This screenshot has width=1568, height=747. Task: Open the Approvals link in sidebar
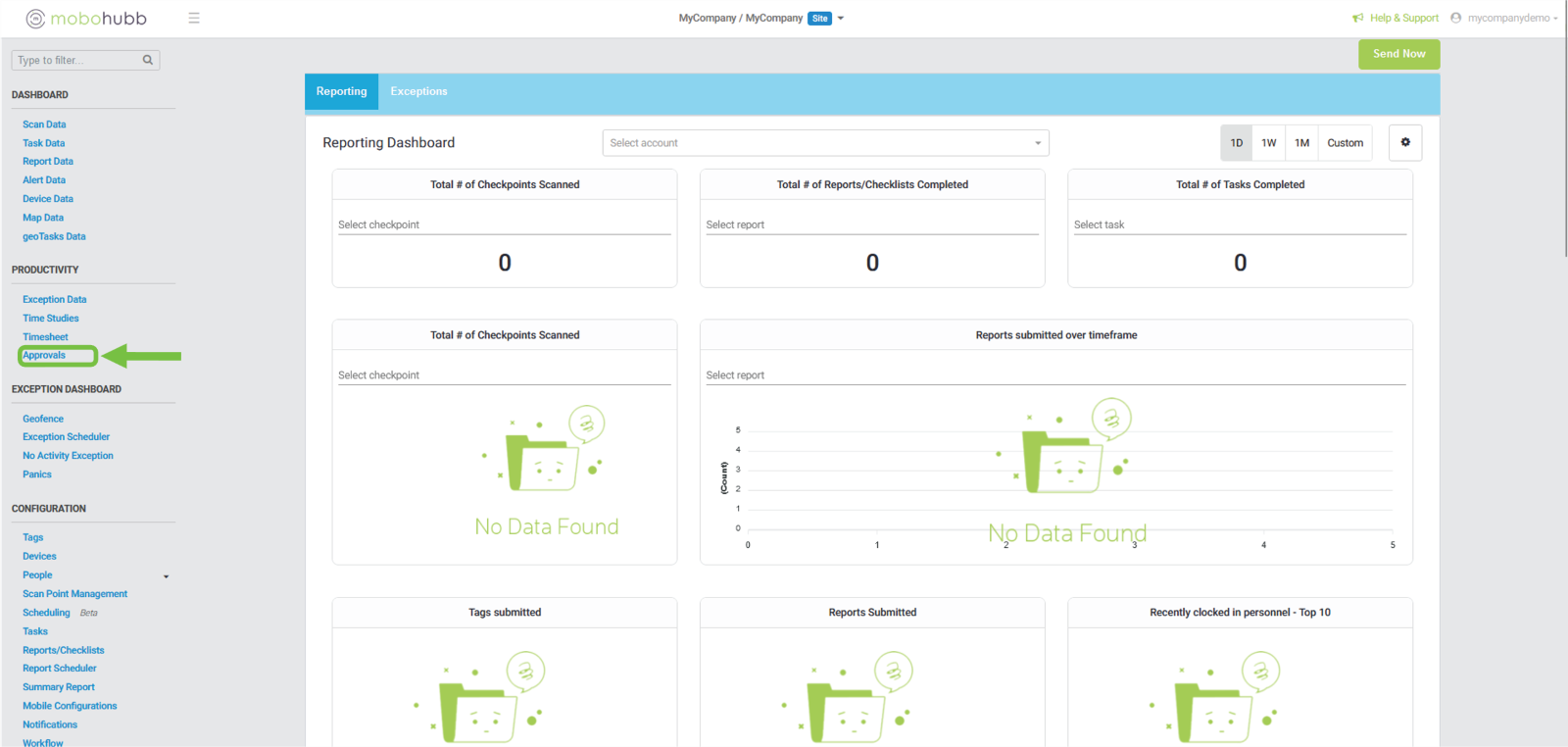(44, 356)
